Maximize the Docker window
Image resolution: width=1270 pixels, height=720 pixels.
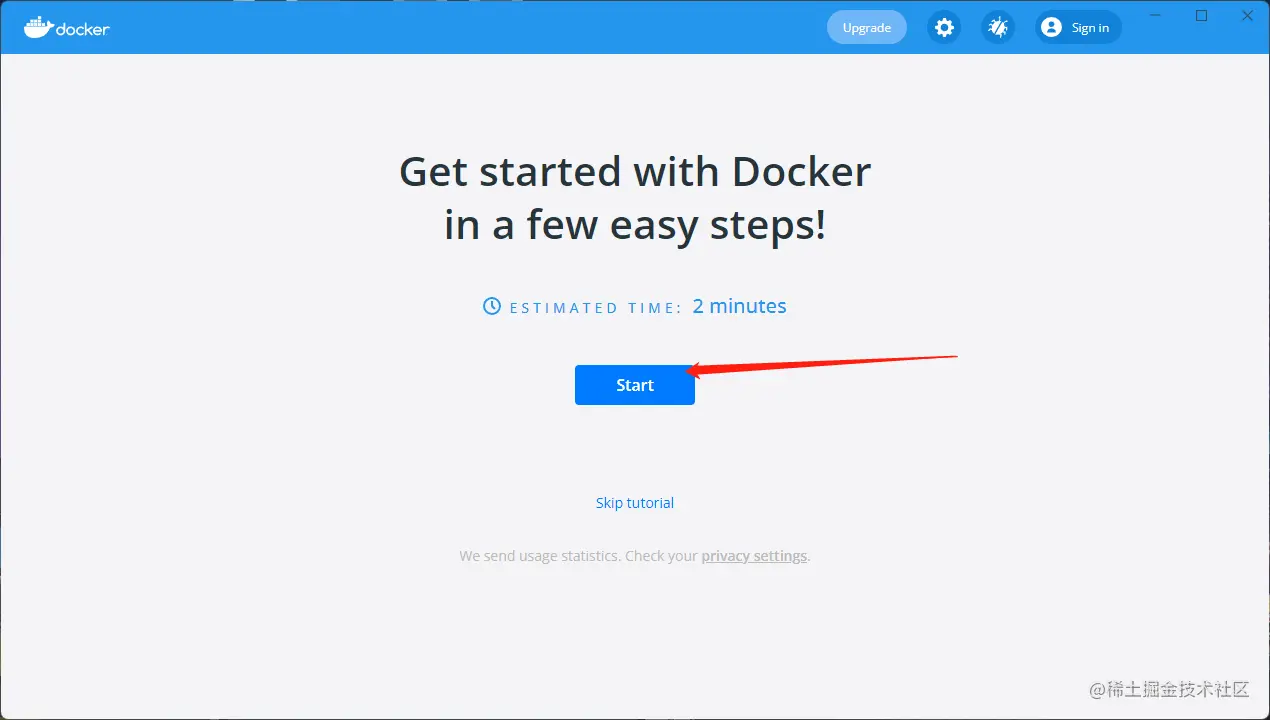(x=1202, y=15)
